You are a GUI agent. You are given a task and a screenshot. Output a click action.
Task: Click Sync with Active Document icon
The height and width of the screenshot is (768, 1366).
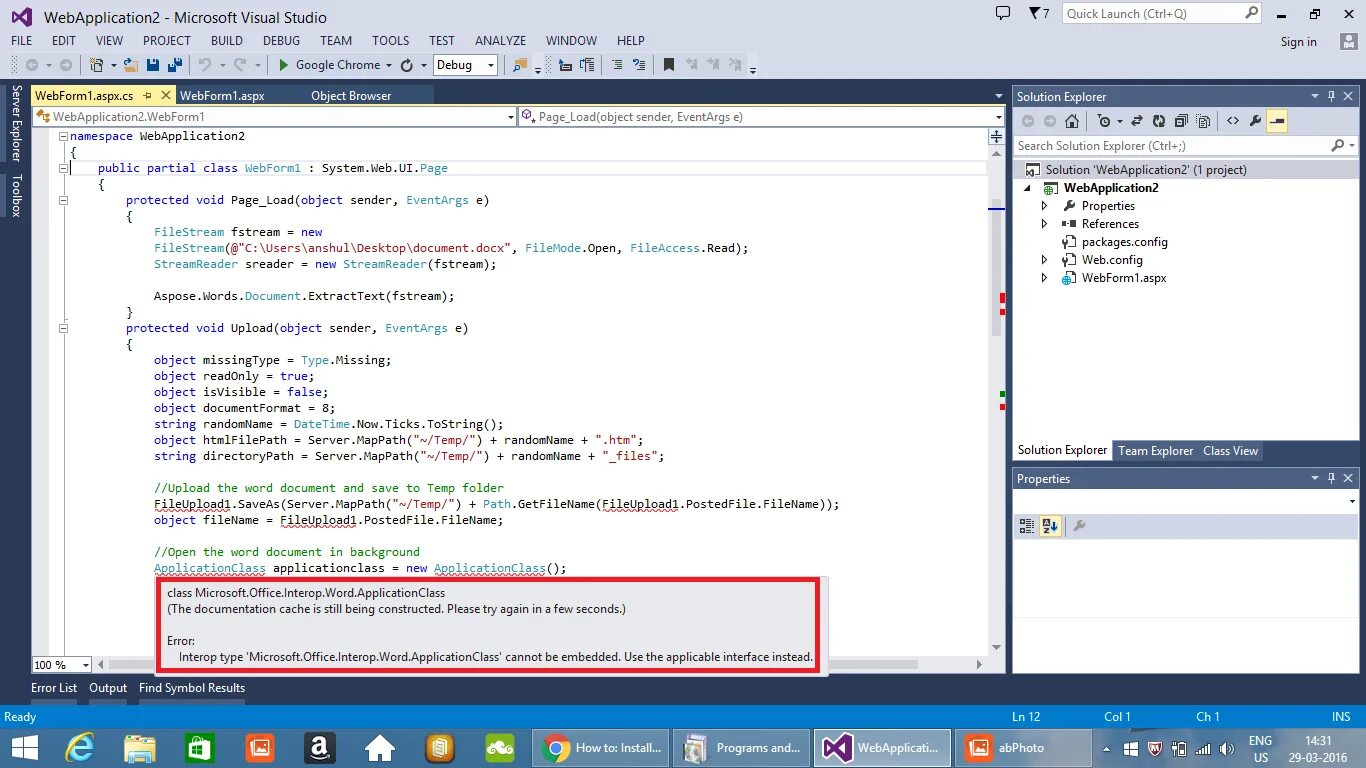(1137, 121)
